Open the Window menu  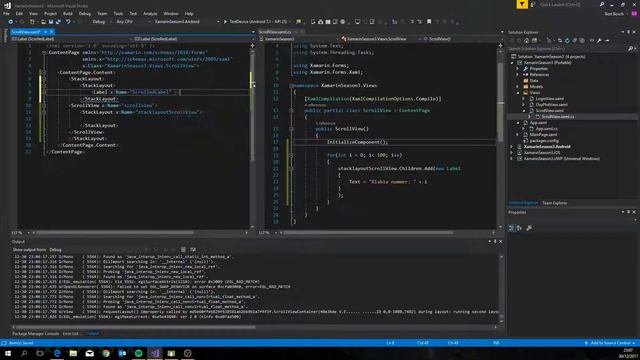(171, 13)
